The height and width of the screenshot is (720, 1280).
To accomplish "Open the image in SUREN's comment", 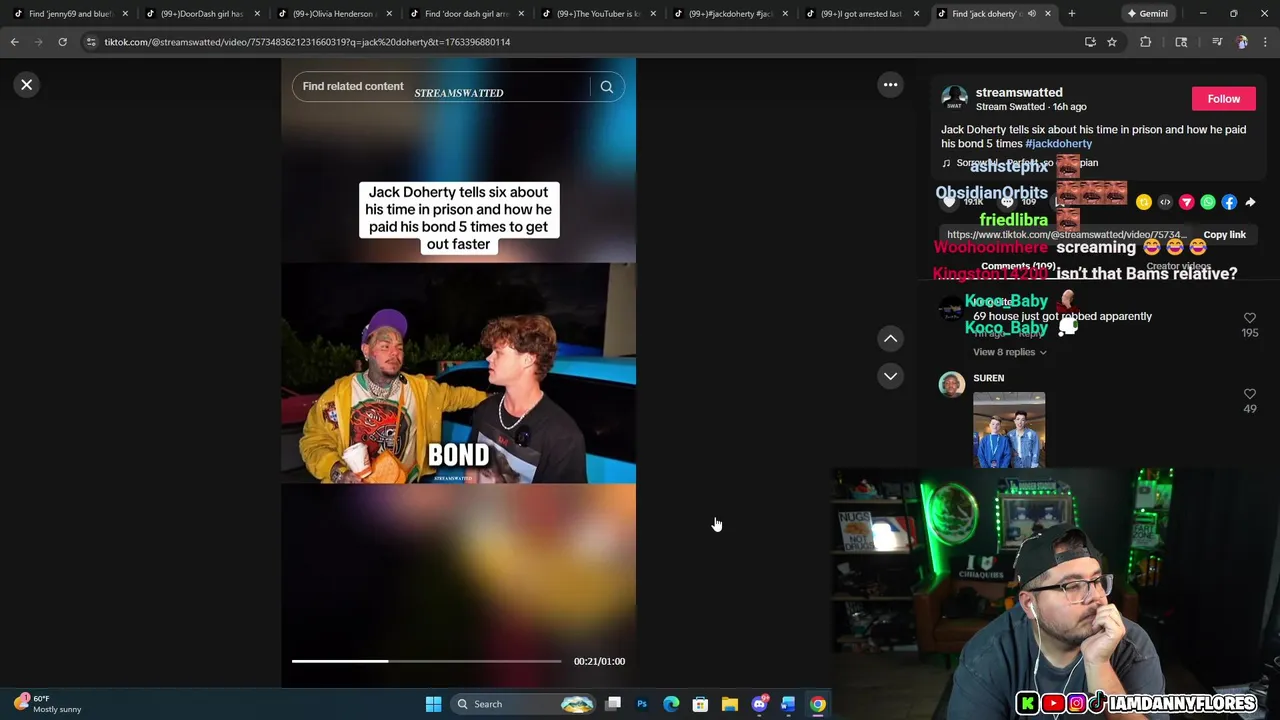I will tap(1009, 430).
